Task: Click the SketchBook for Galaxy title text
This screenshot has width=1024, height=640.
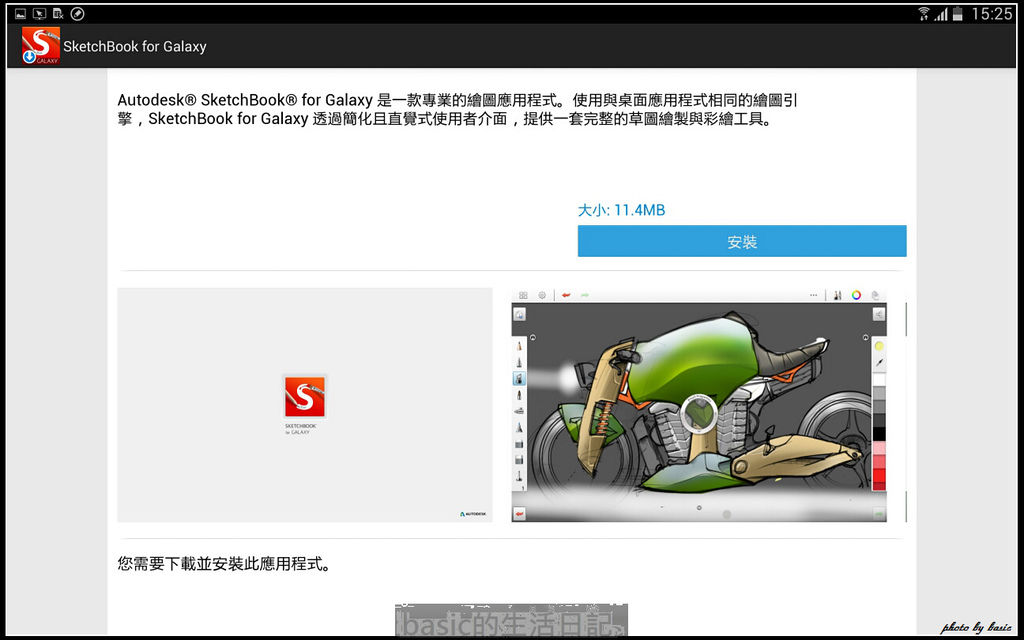Action: tap(135, 46)
